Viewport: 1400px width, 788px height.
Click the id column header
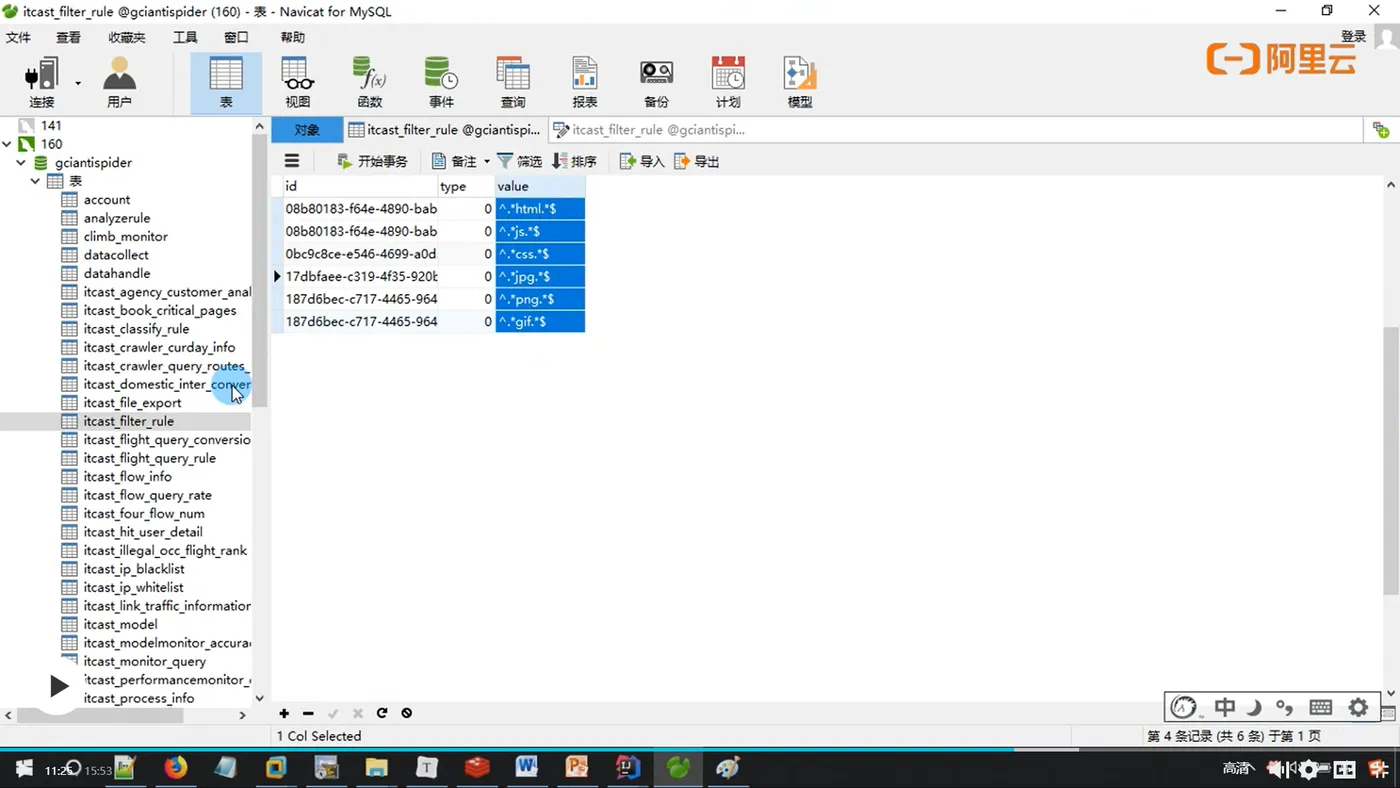(360, 186)
